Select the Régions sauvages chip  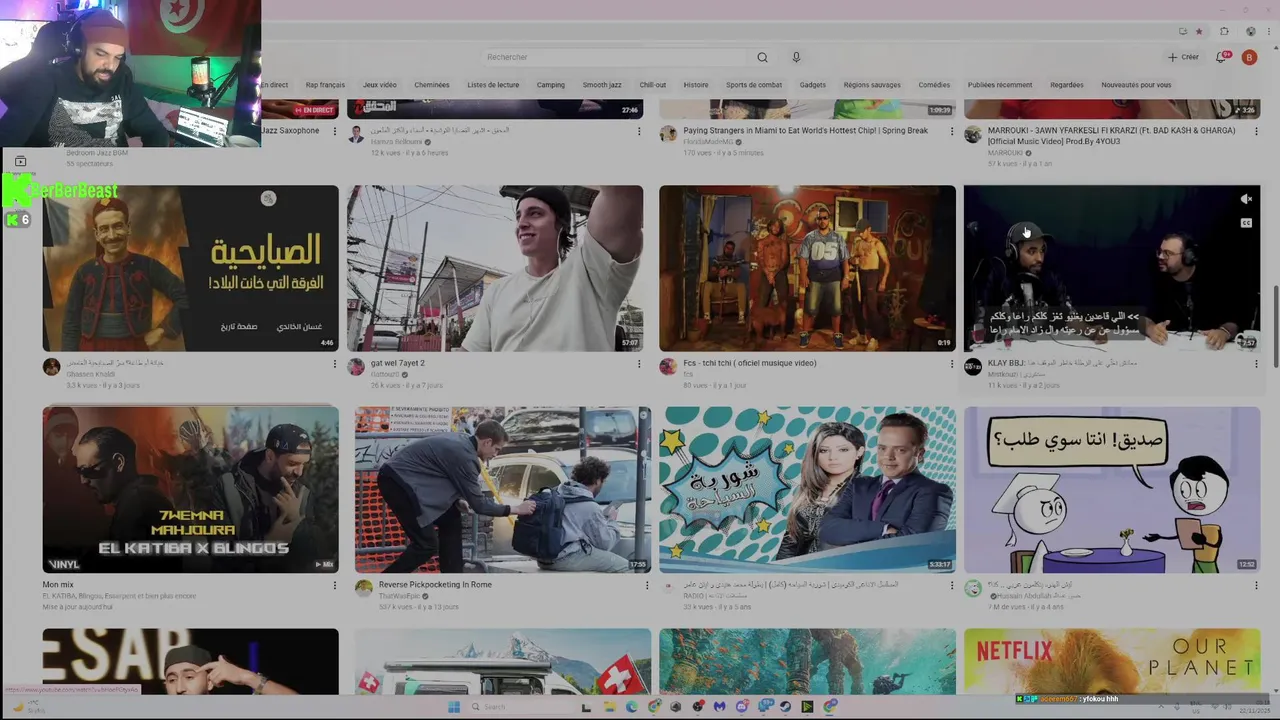pos(872,85)
